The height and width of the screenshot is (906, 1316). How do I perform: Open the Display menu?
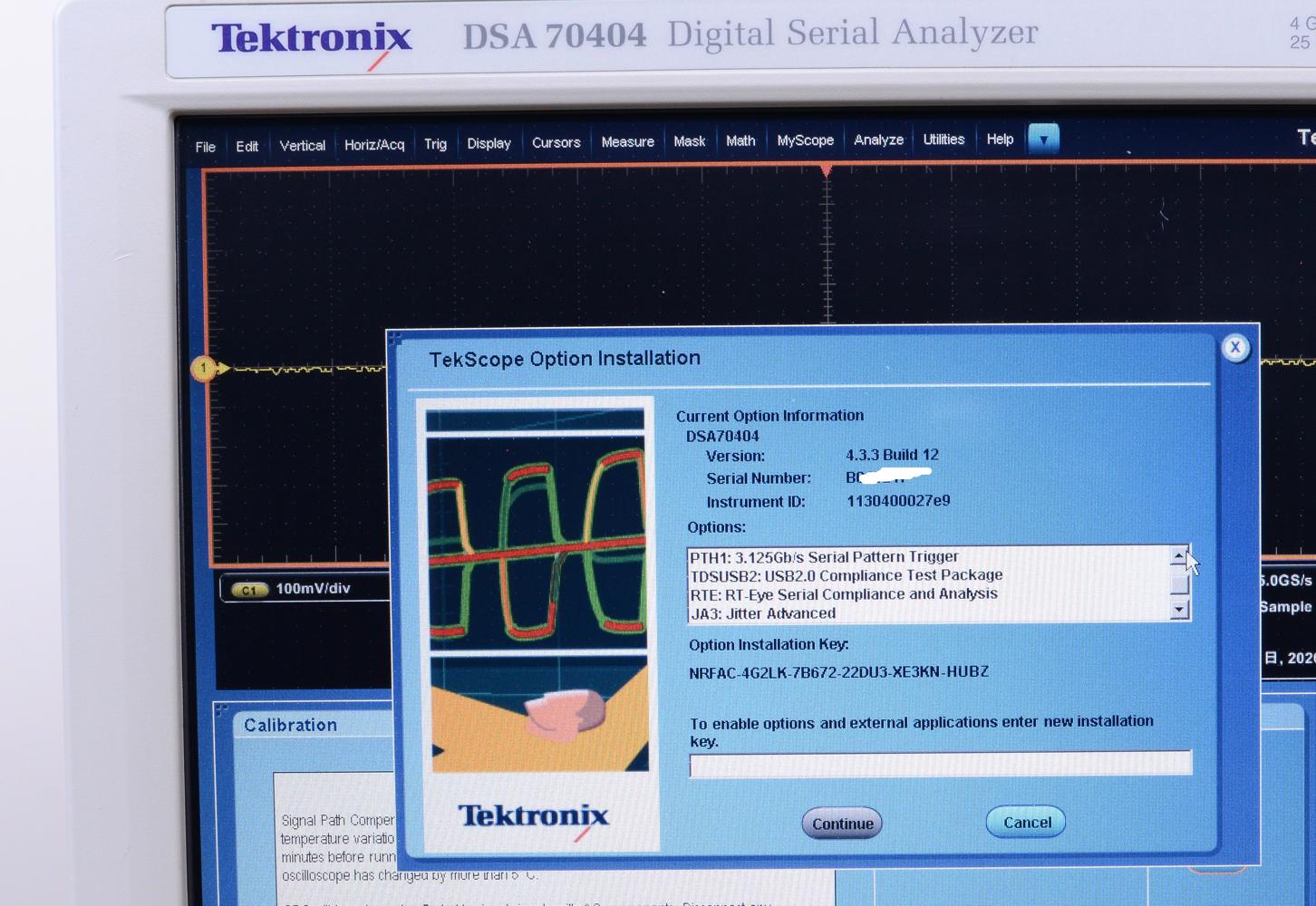pyautogui.click(x=489, y=143)
